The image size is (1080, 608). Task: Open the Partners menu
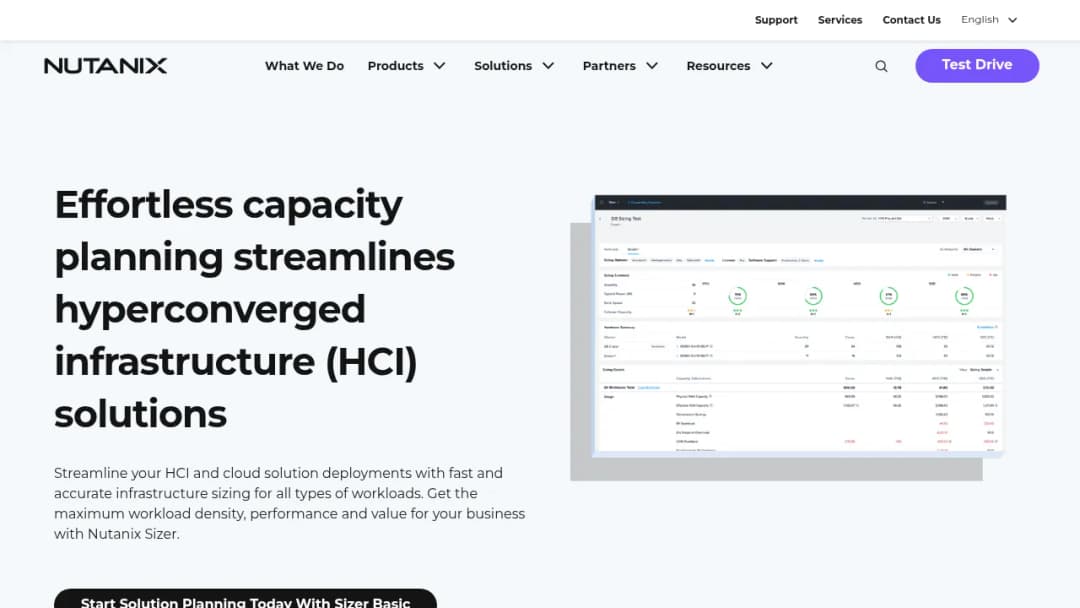[609, 65]
